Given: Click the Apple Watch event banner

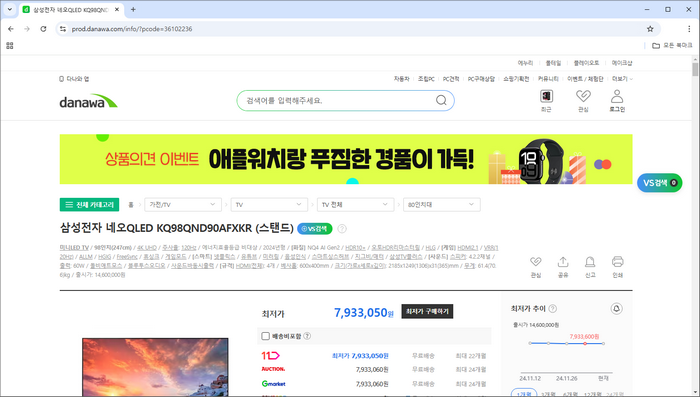Looking at the screenshot, I should click(x=346, y=159).
